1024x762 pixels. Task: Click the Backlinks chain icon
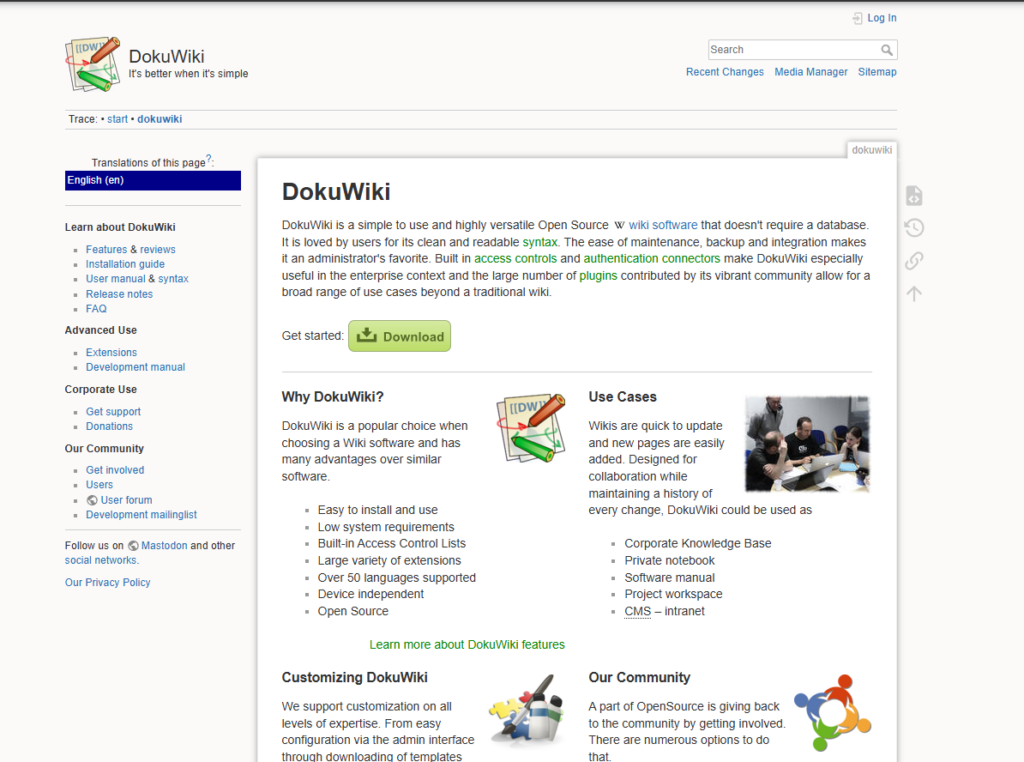coord(913,261)
